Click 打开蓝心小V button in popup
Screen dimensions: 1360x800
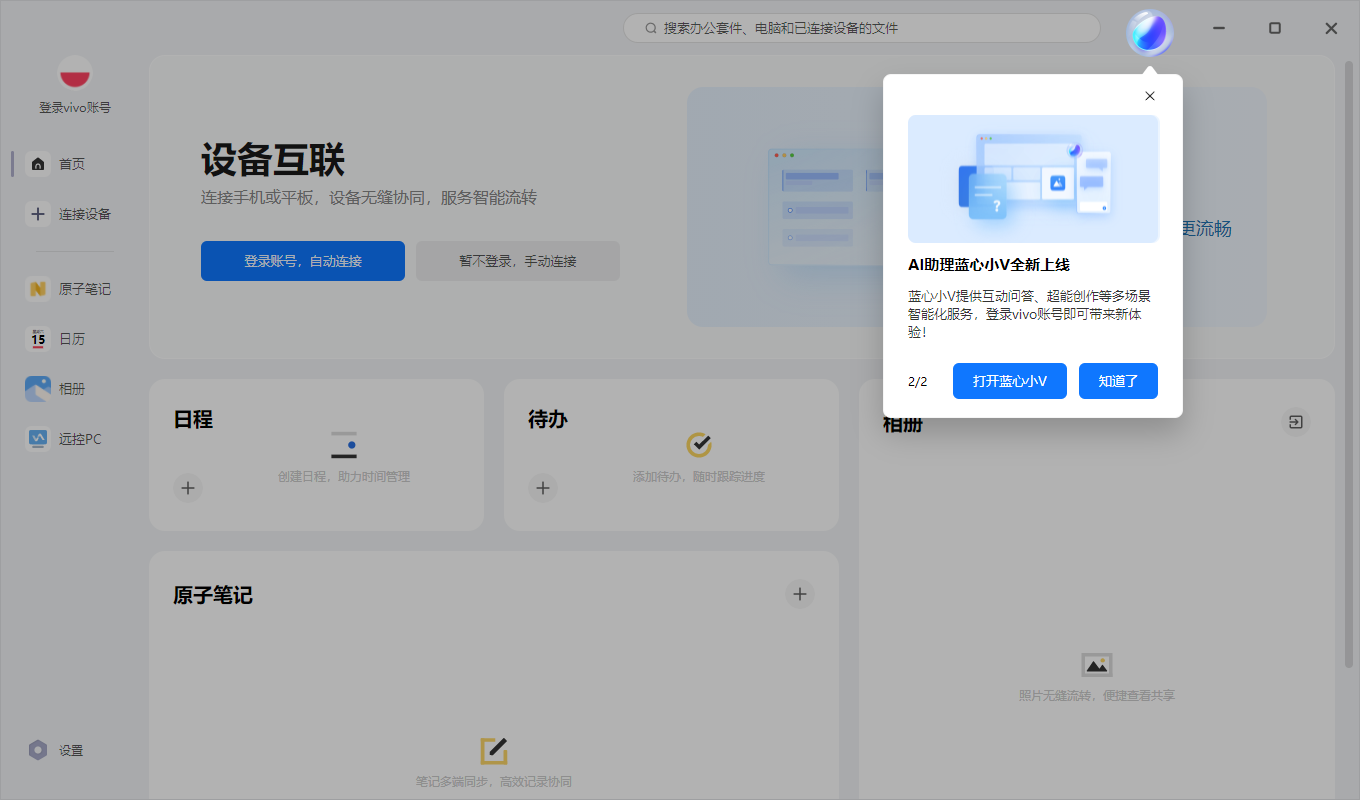pos(1010,381)
